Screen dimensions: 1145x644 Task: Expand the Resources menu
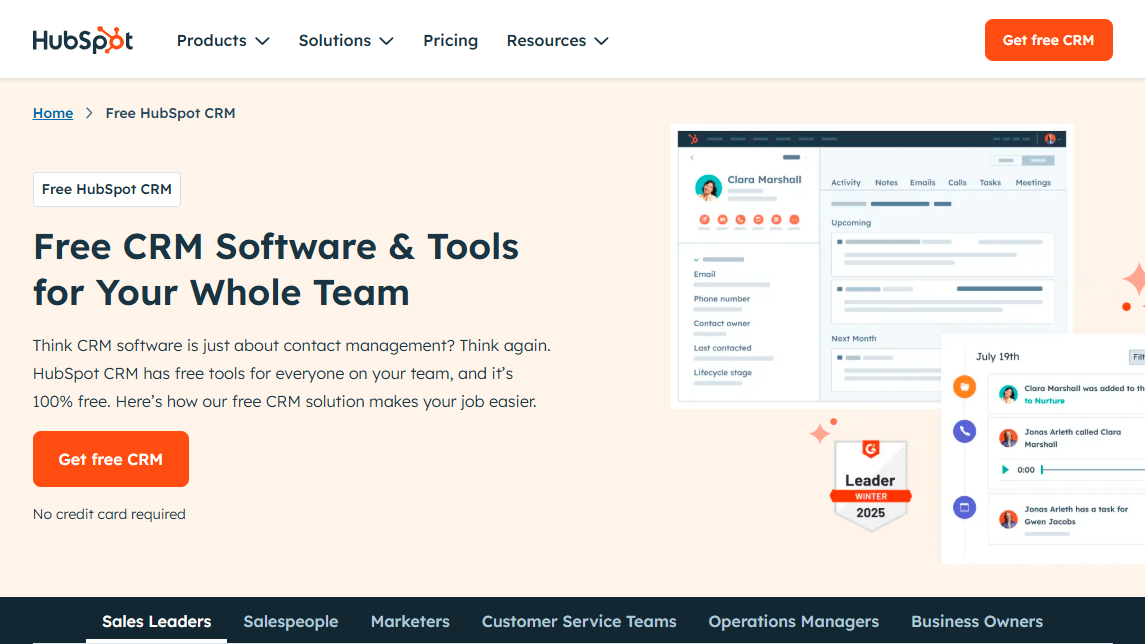pyautogui.click(x=557, y=41)
